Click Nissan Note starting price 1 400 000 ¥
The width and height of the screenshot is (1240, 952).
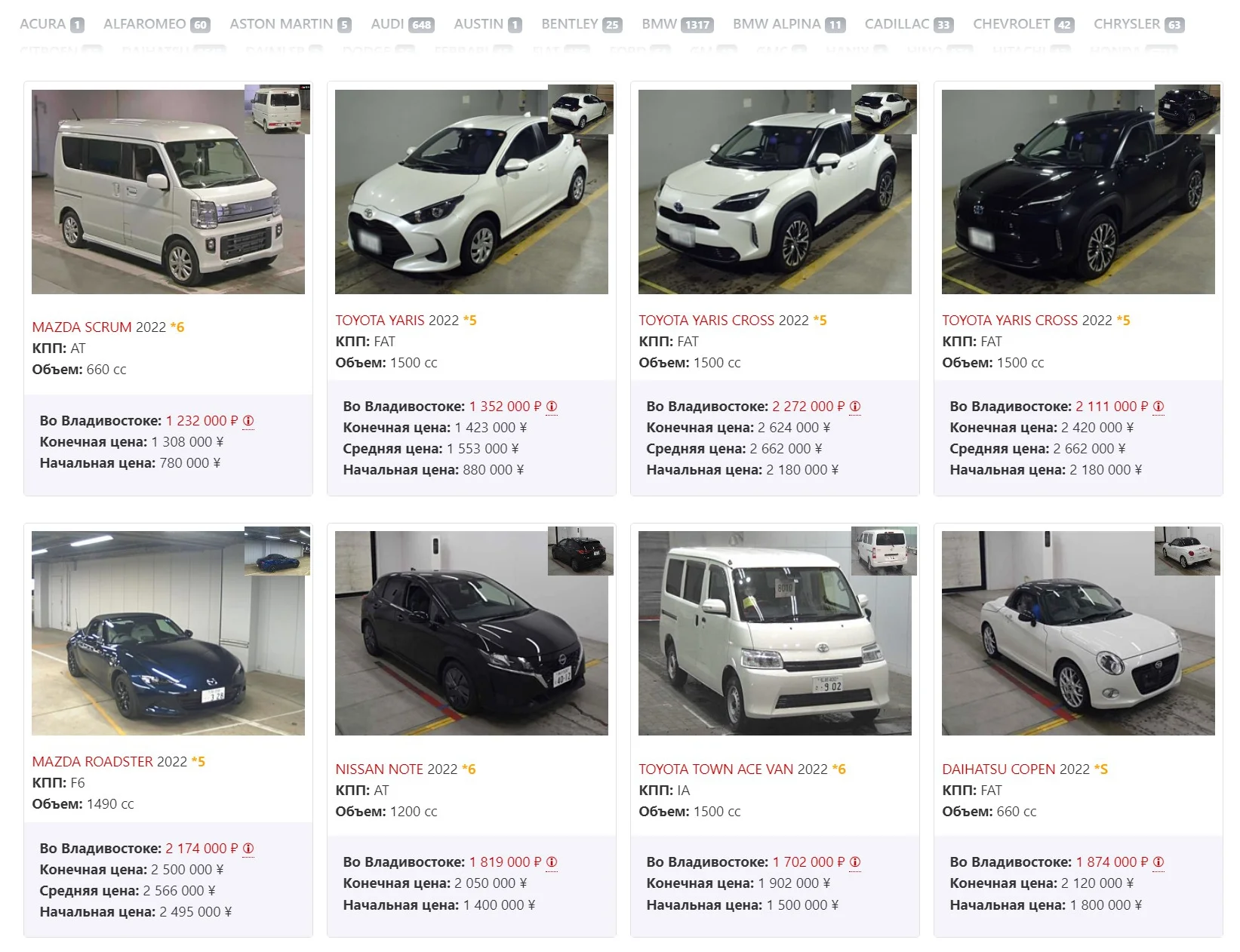(x=499, y=905)
